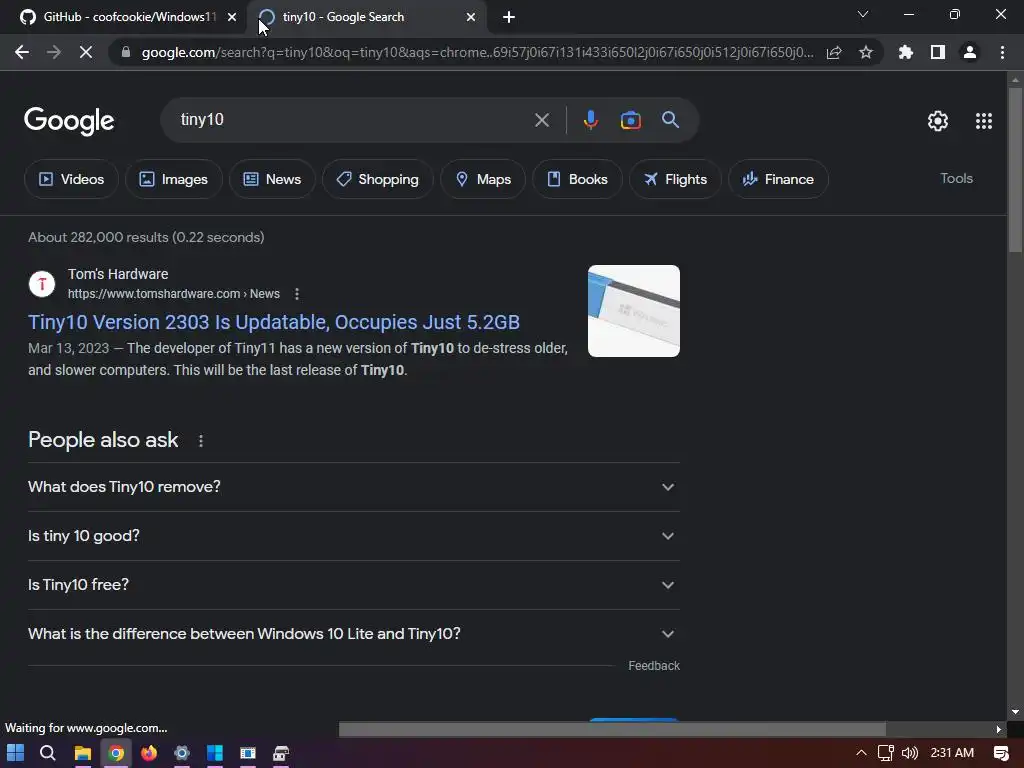The height and width of the screenshot is (768, 1024).
Task: Open the volume control in system tray
Action: tap(910, 753)
